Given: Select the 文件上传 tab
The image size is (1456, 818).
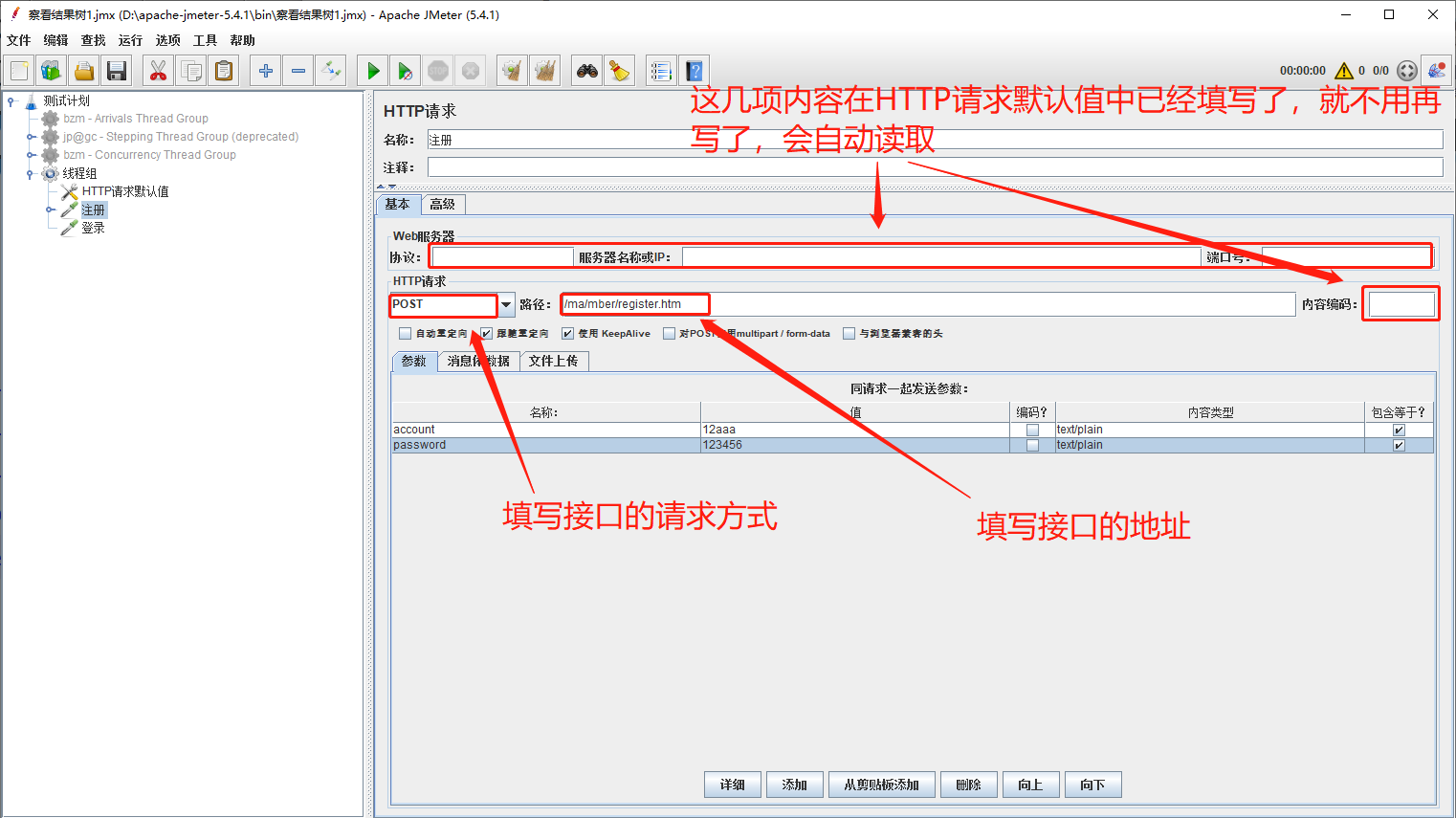Looking at the screenshot, I should coord(554,361).
